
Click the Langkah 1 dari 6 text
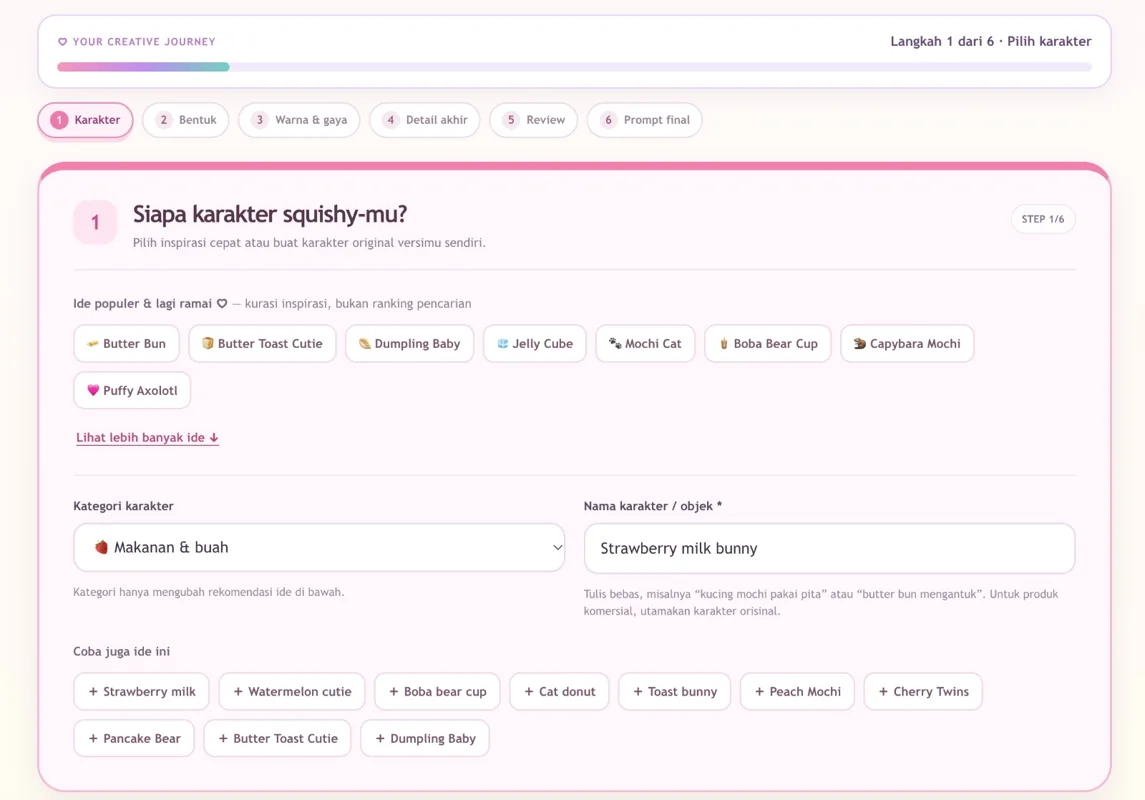[x=942, y=42]
